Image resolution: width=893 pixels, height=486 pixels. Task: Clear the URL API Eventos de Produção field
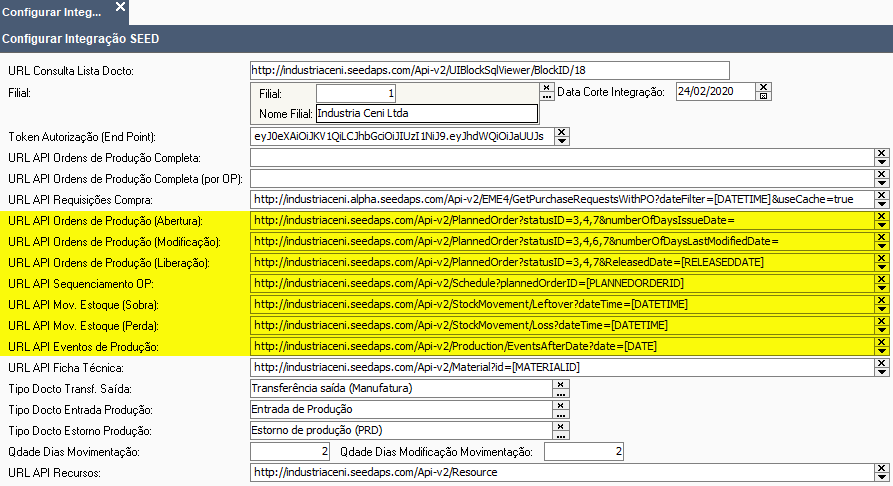click(882, 343)
